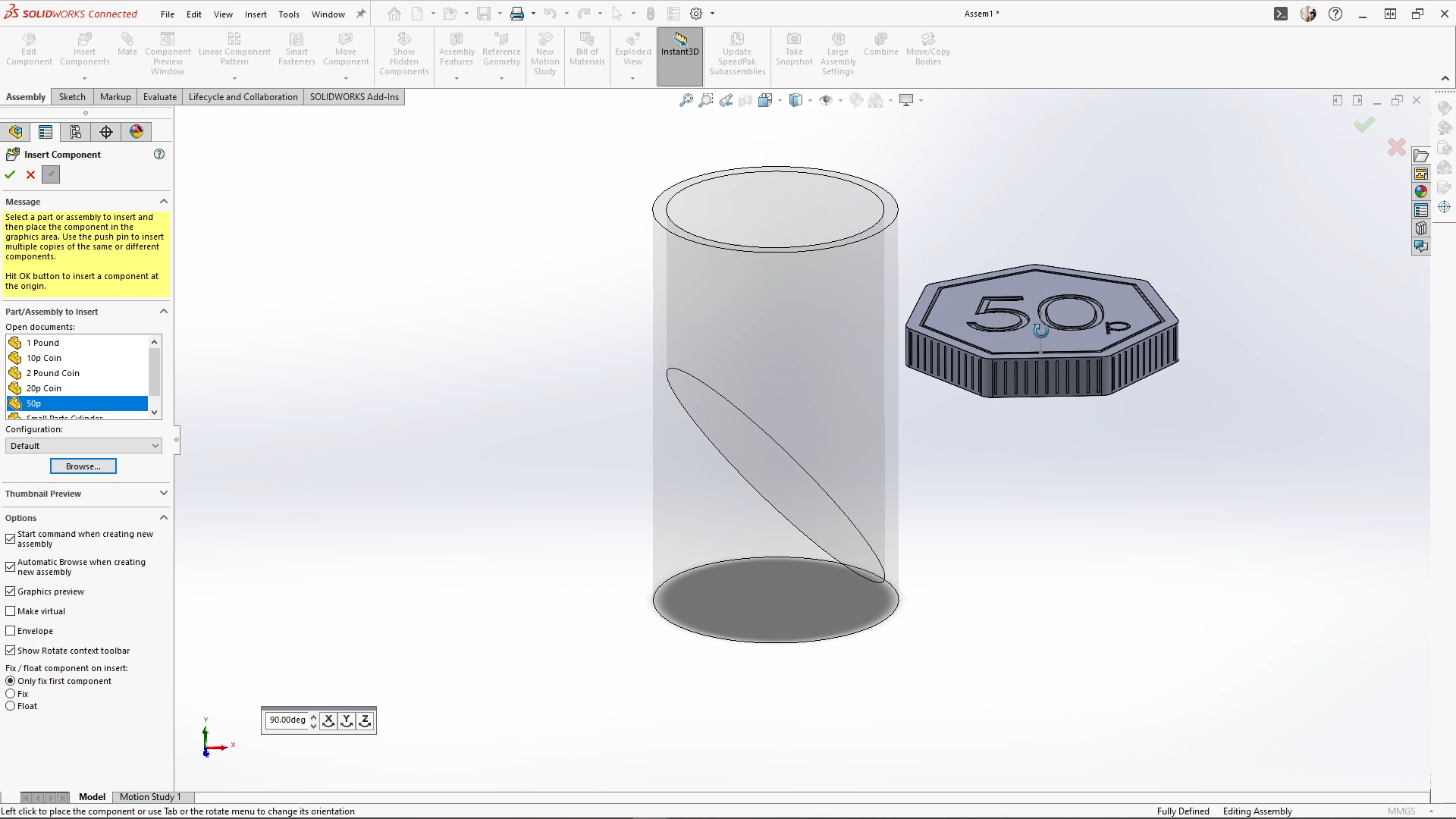Click the red cancel X in Insert Component
This screenshot has width=1456, height=819.
pyautogui.click(x=30, y=175)
